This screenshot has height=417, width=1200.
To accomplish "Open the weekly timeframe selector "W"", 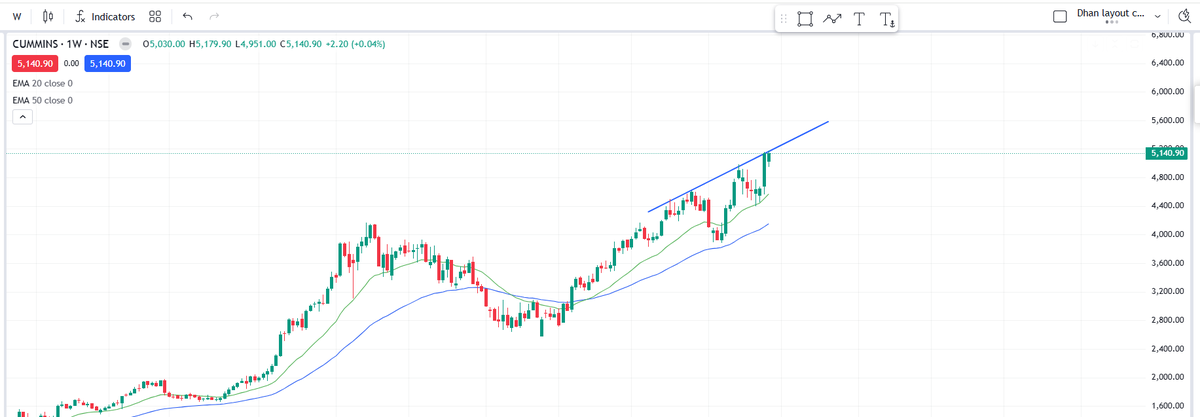I will tap(17, 17).
